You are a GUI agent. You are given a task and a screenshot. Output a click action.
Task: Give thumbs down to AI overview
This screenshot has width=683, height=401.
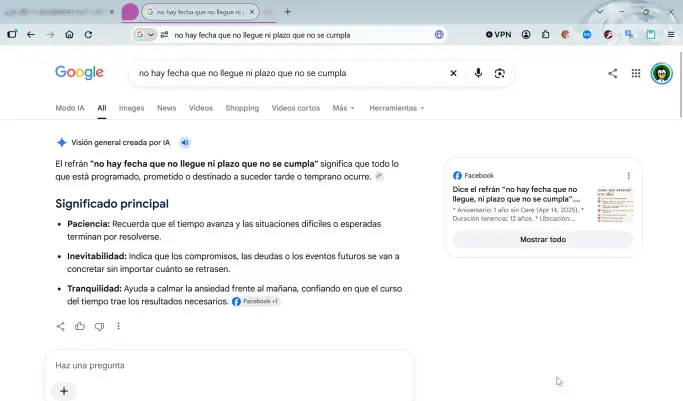tap(99, 326)
